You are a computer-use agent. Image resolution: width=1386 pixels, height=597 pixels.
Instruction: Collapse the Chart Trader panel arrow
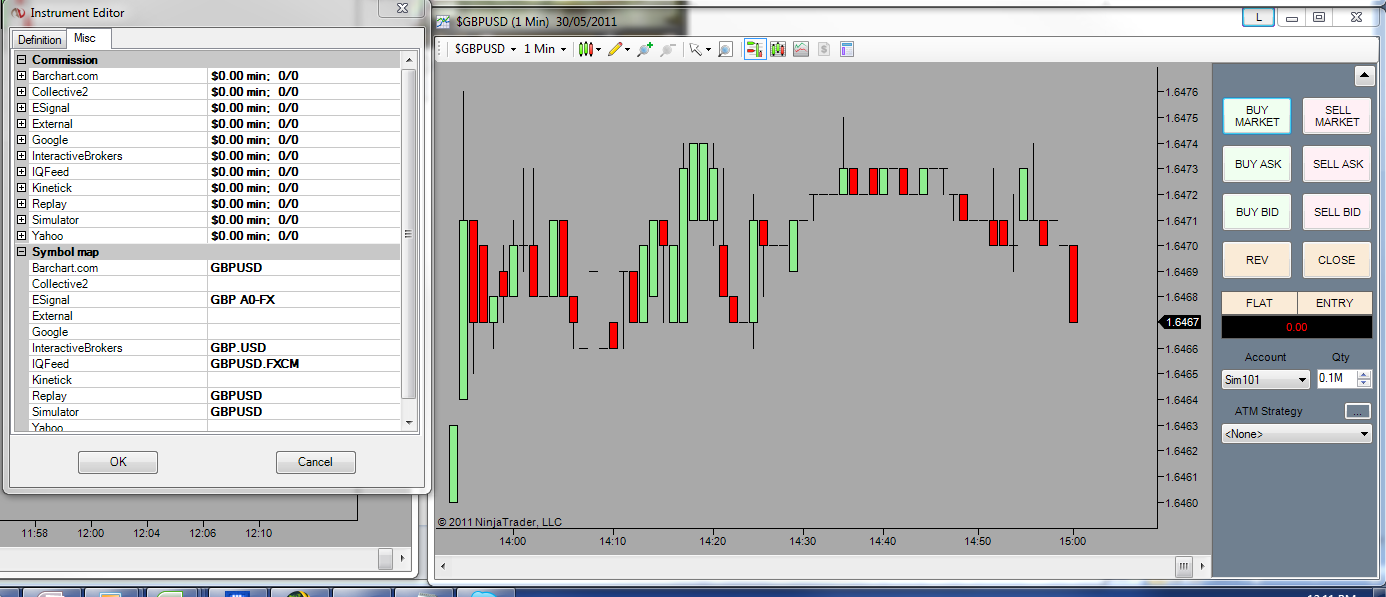pyautogui.click(x=1364, y=76)
